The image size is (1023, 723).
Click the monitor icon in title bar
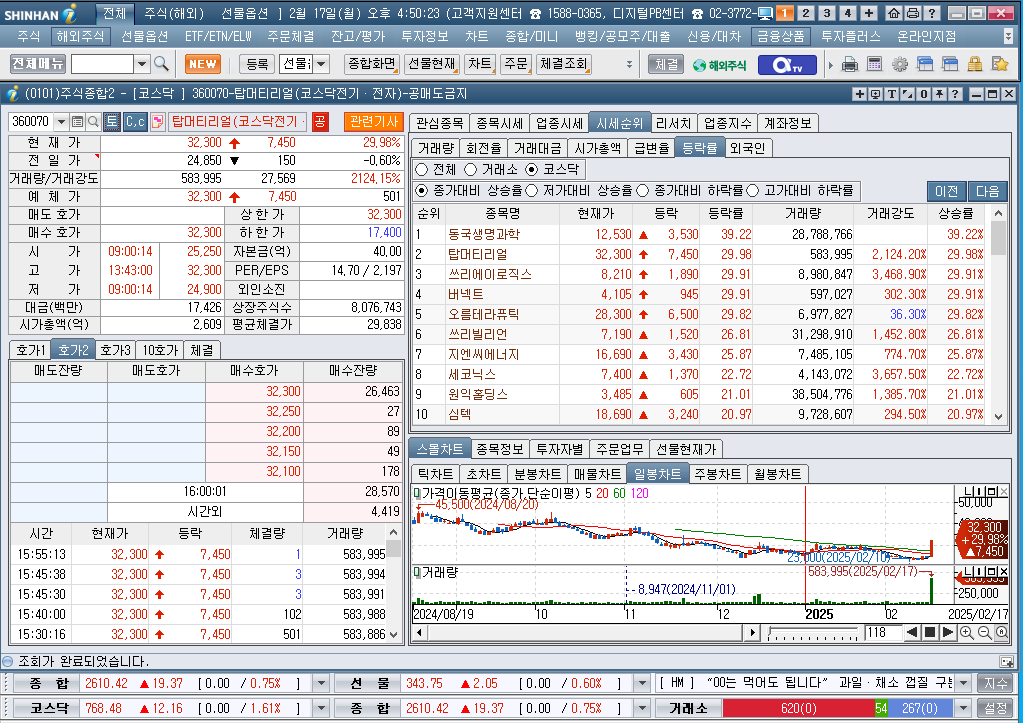coord(766,13)
